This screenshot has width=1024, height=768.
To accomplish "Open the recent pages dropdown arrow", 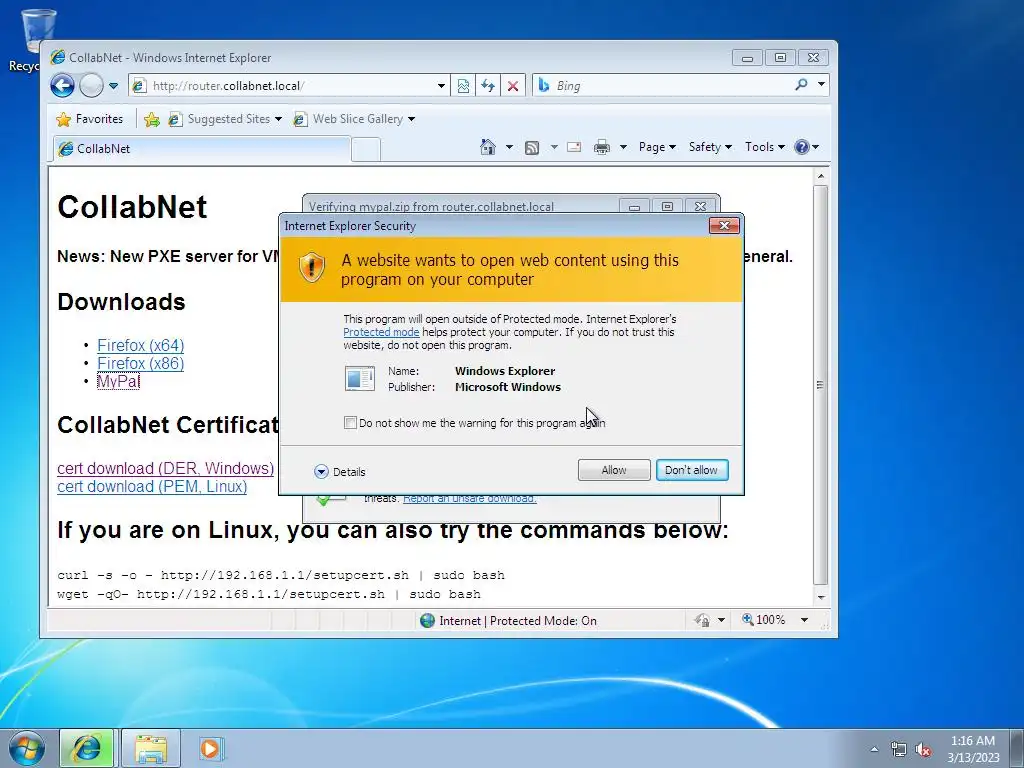I will point(114,86).
